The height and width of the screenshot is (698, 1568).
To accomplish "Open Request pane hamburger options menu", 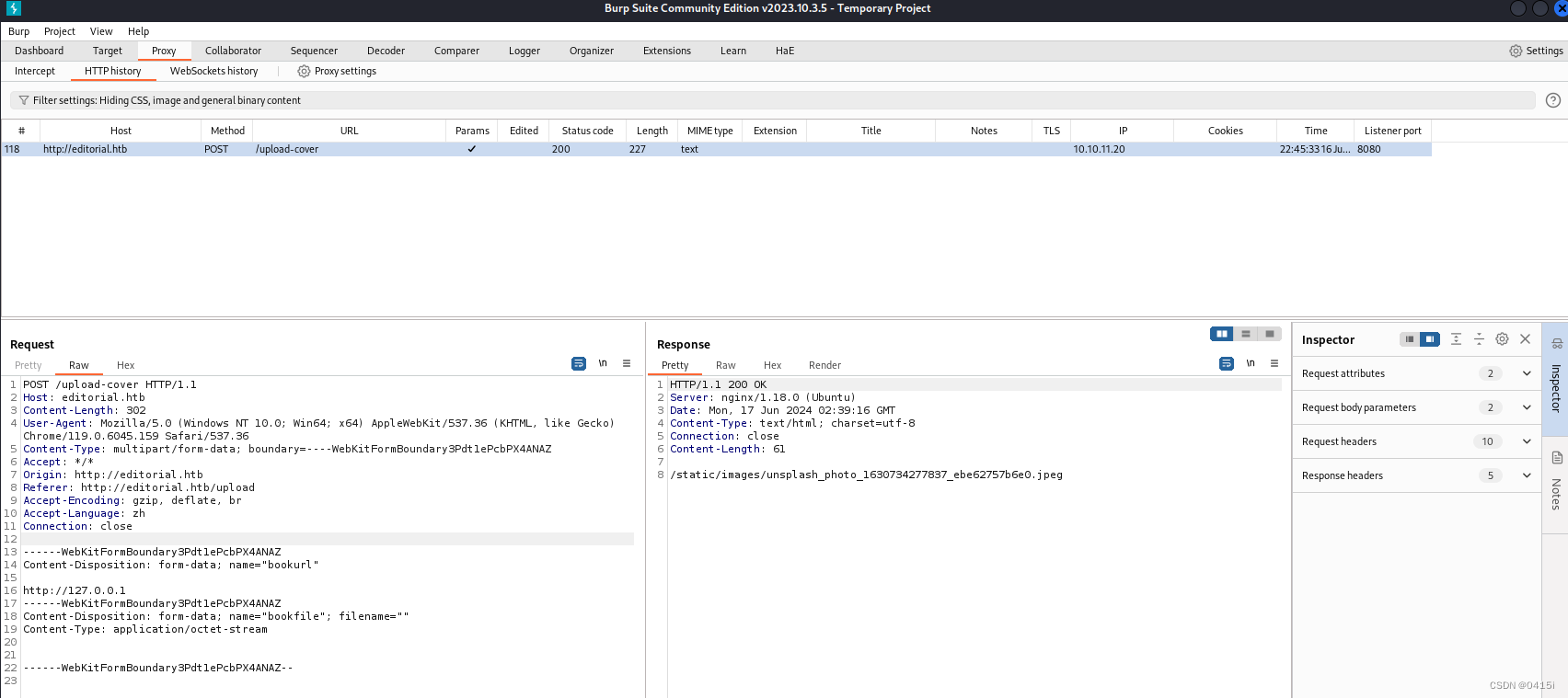I will coord(627,364).
